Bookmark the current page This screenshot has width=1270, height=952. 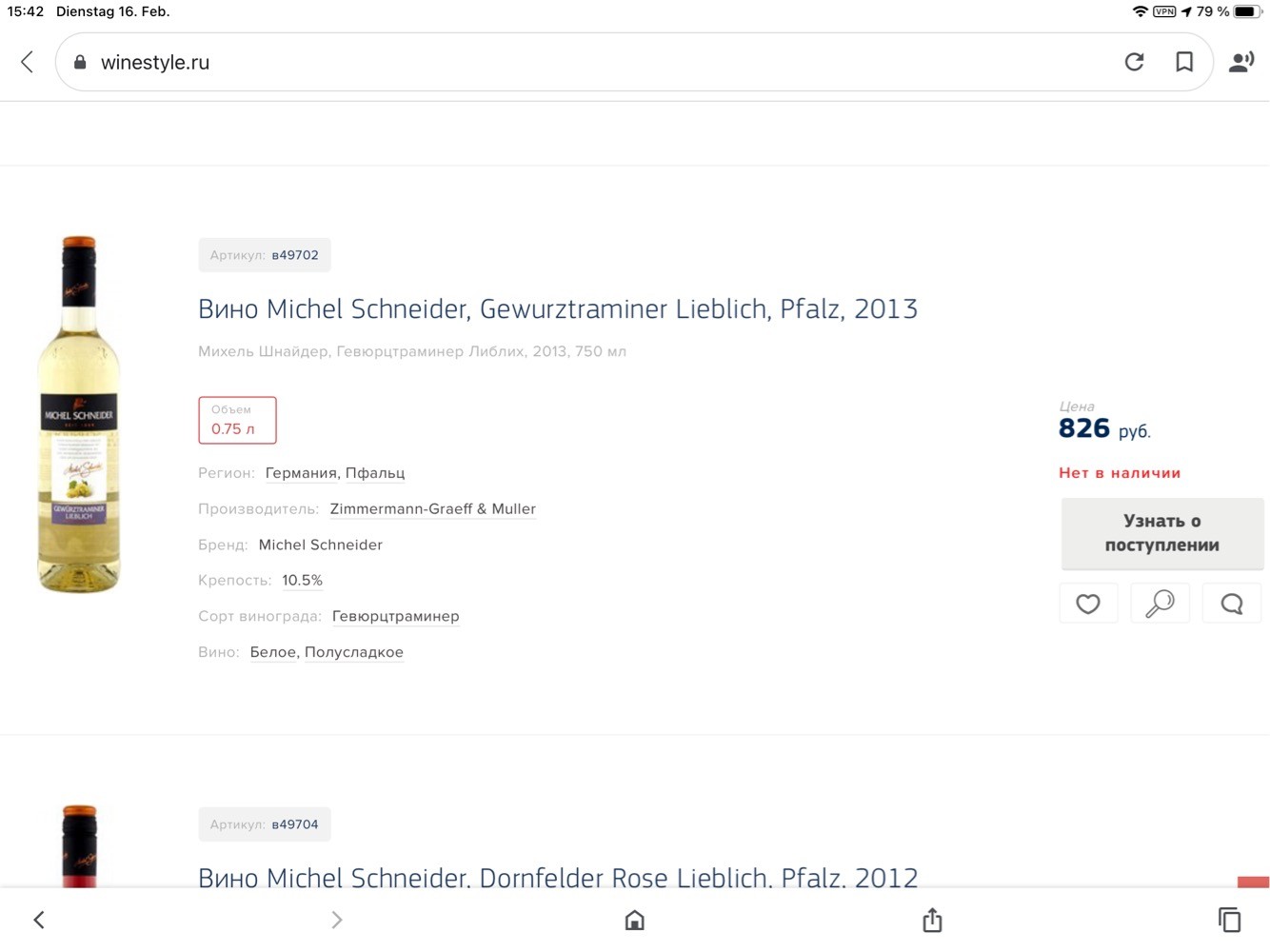(x=1184, y=62)
